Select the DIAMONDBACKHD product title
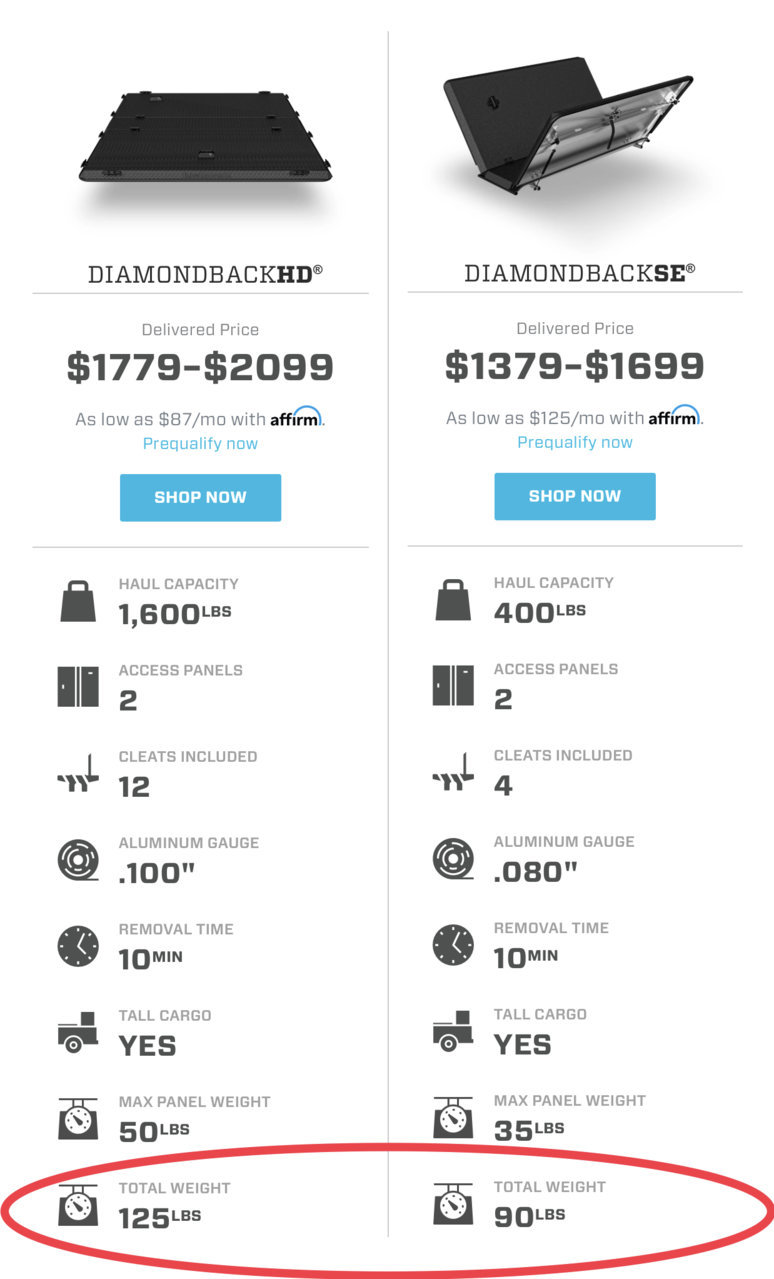The width and height of the screenshot is (774, 1279). 206,273
